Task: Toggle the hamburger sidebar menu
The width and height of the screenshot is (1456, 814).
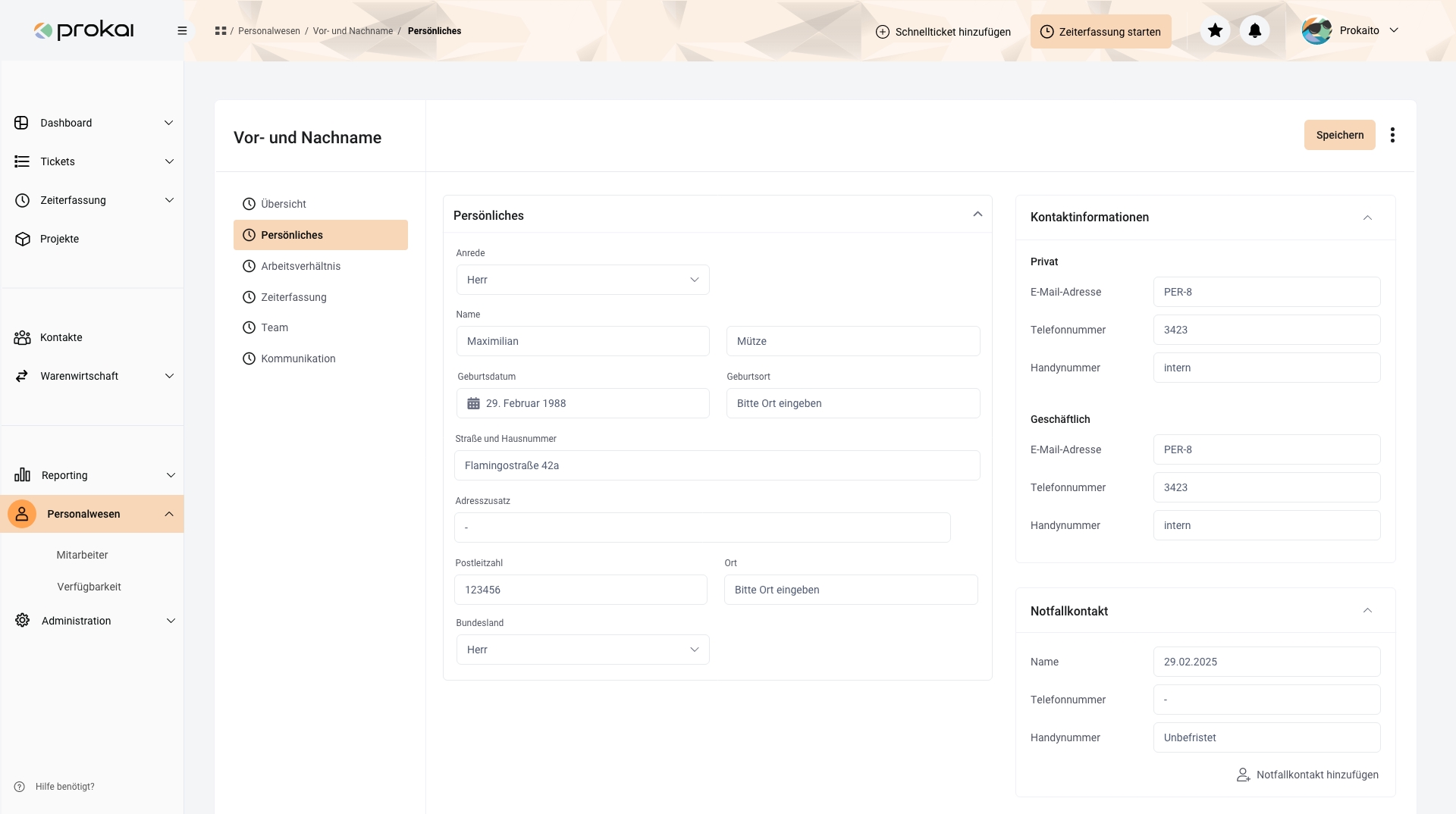Action: 182,31
